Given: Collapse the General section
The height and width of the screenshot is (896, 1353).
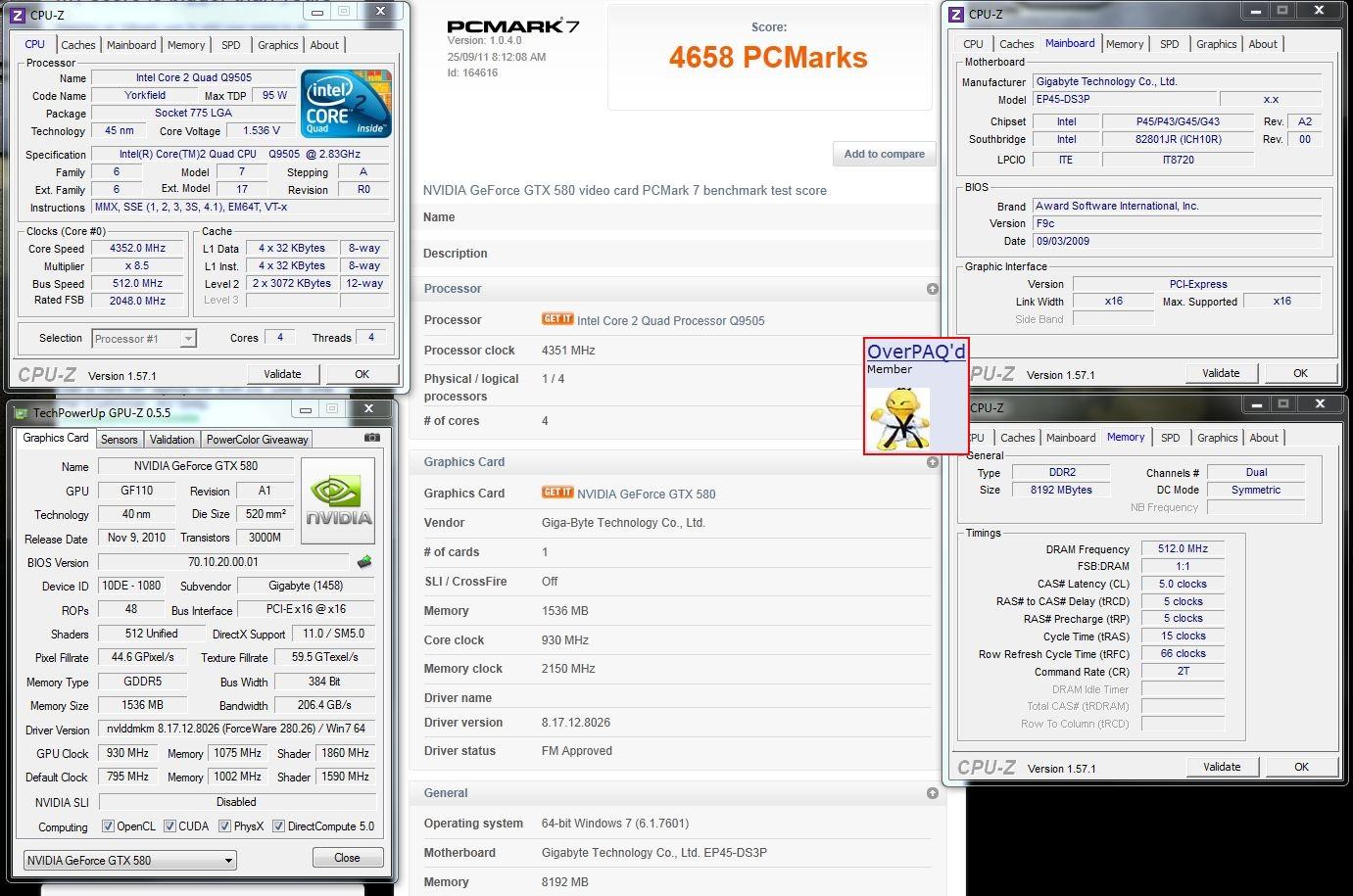Looking at the screenshot, I should 933,793.
